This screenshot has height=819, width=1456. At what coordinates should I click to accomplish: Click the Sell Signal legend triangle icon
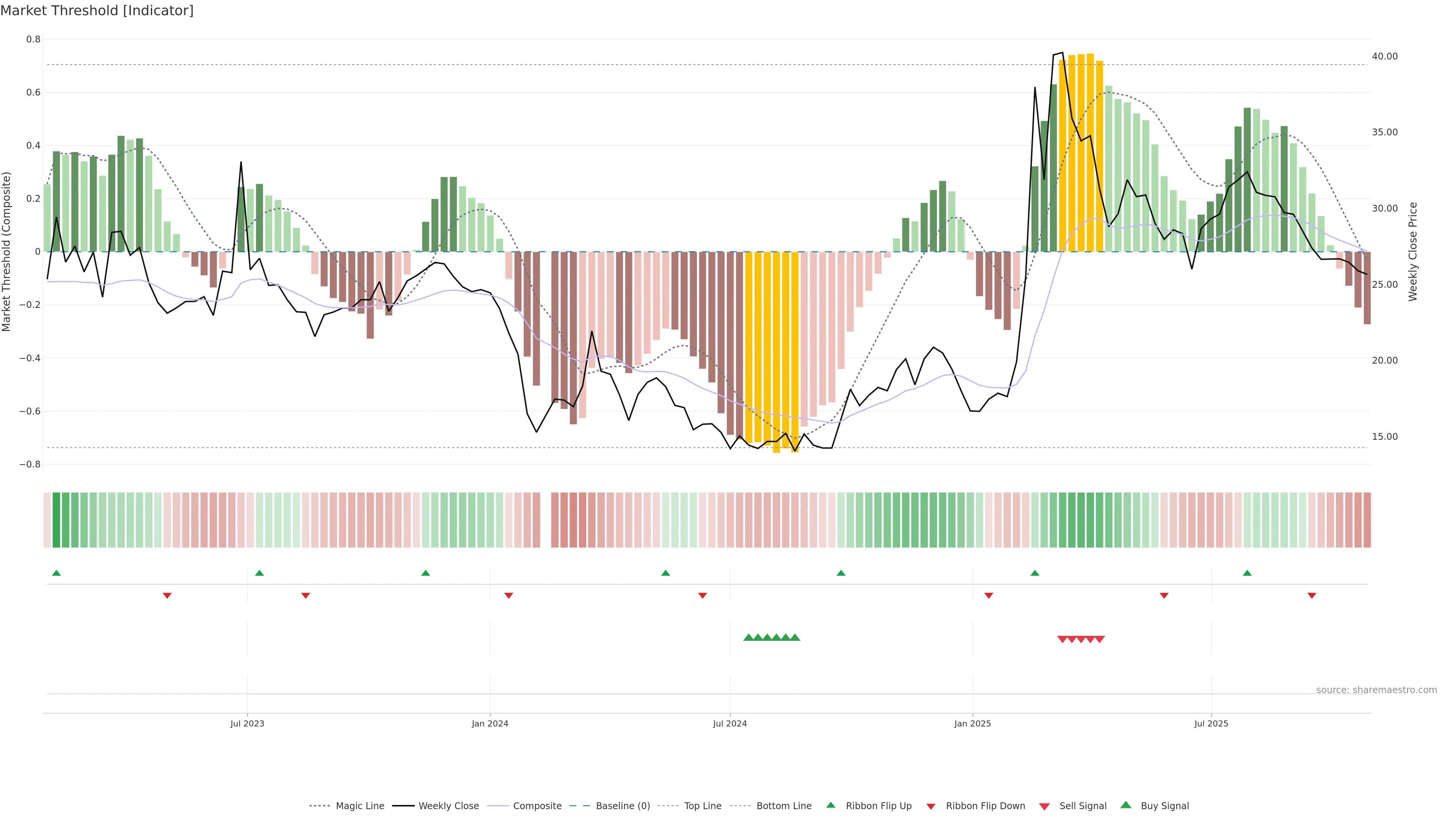click(1045, 806)
